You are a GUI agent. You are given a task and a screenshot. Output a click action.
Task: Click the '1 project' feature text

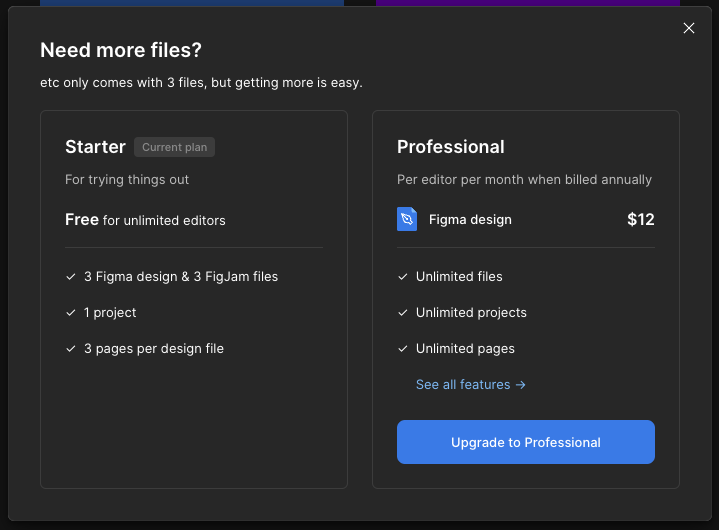pyautogui.click(x=110, y=313)
